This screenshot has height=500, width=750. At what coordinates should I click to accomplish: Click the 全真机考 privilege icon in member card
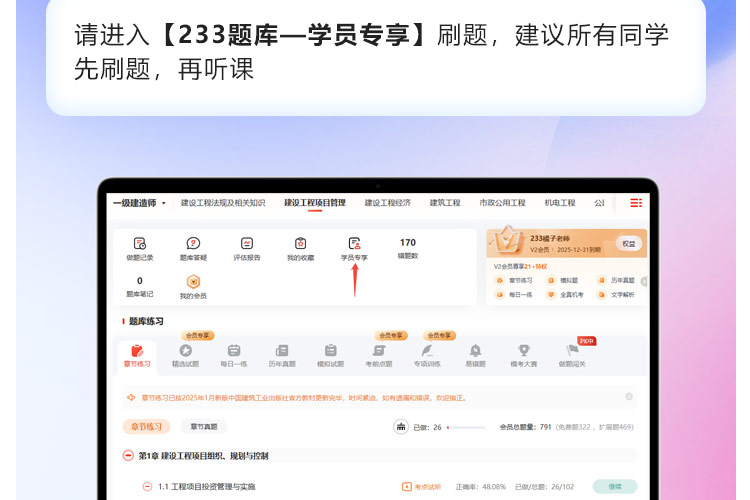click(x=551, y=295)
